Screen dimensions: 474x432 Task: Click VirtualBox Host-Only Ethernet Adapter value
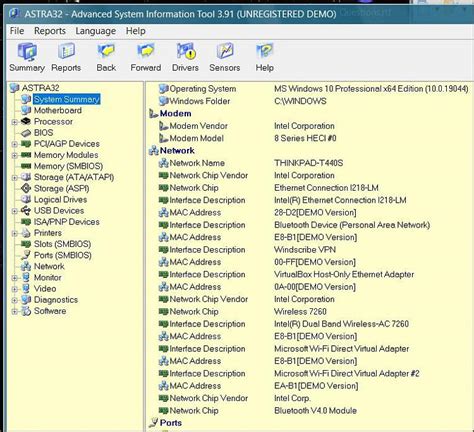tap(344, 275)
